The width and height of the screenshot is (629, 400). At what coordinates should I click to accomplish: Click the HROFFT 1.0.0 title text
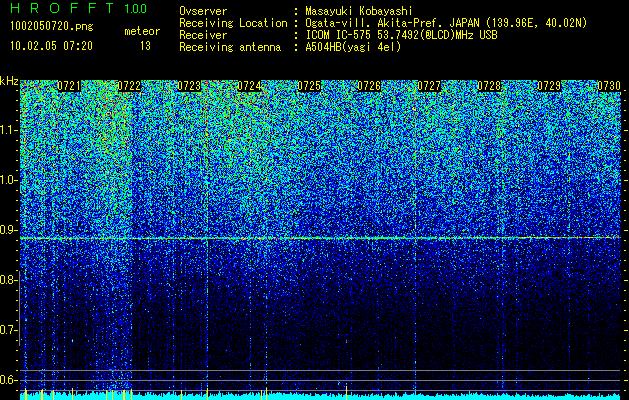79,8
